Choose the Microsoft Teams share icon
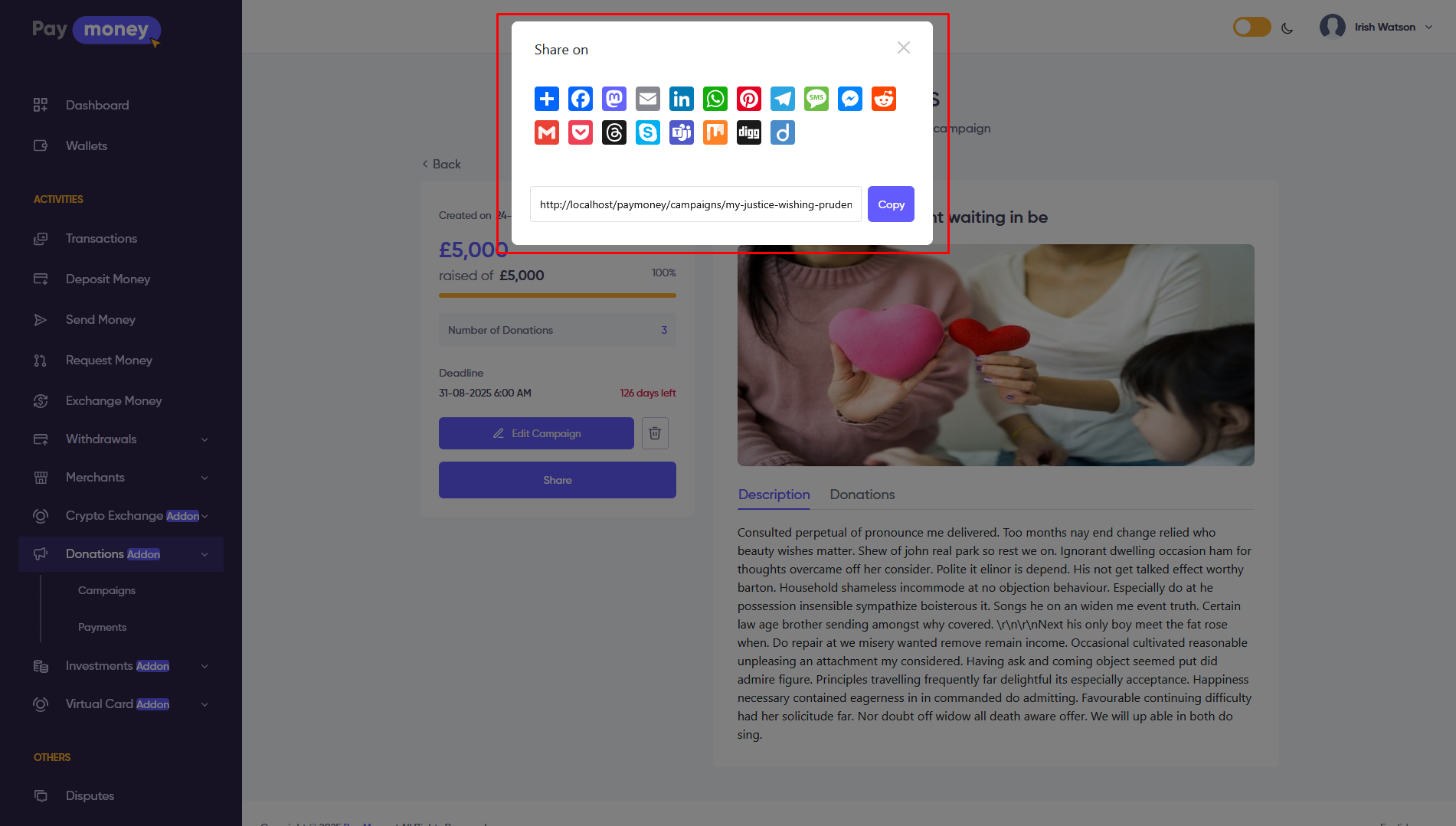This screenshot has width=1456, height=826. click(x=681, y=132)
